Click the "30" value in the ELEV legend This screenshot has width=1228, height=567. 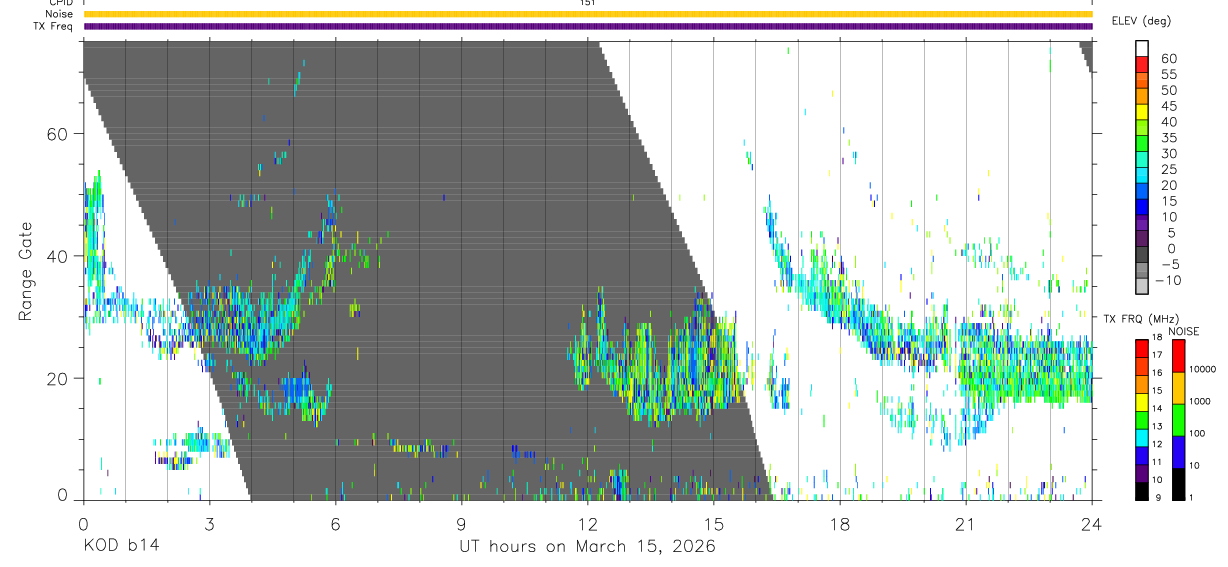(1169, 153)
